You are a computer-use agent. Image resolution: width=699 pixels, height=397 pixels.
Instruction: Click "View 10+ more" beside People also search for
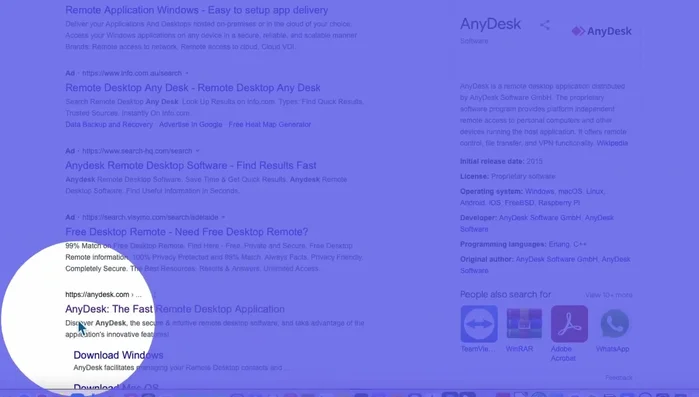[x=609, y=295]
